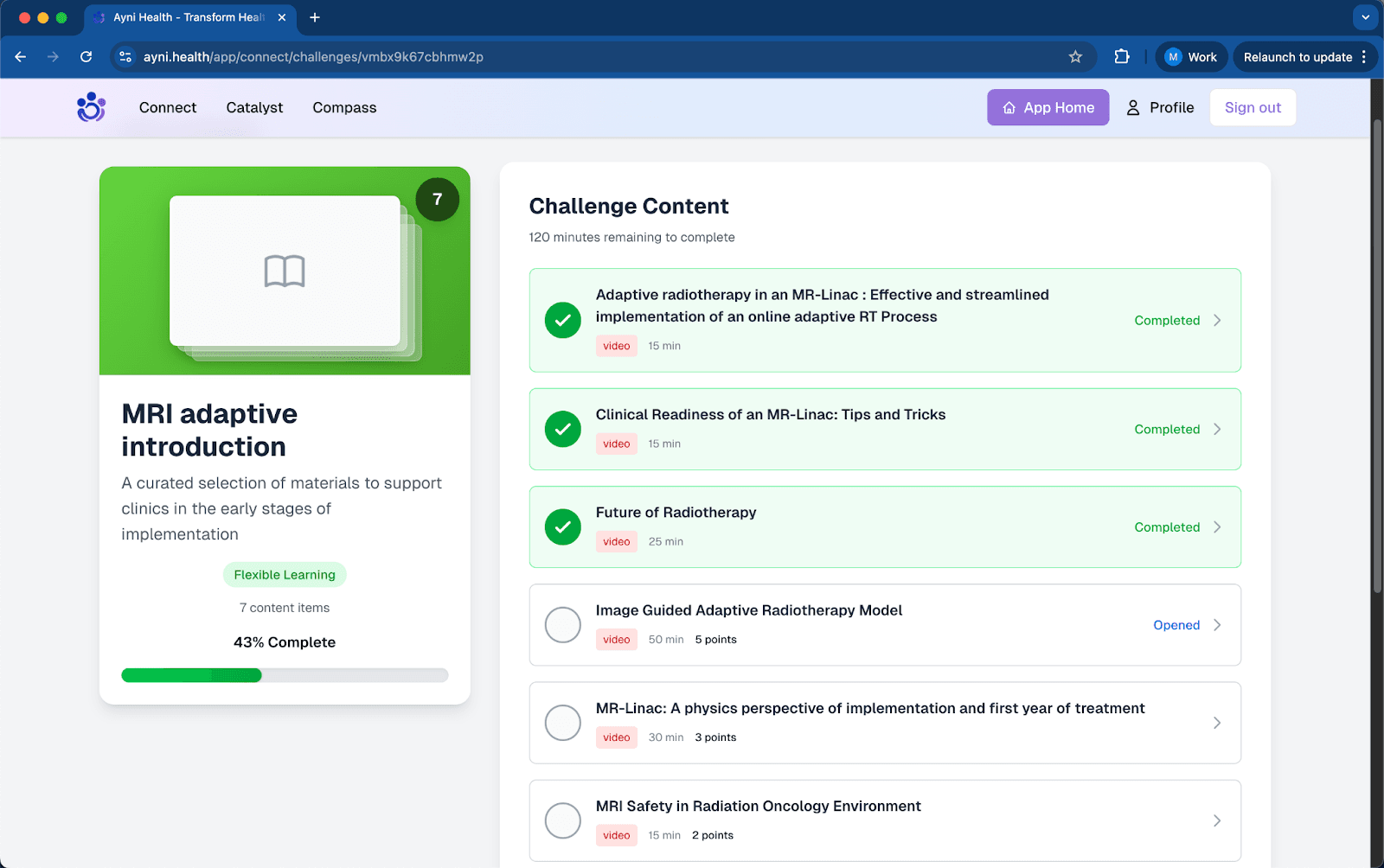Select the circle next to MR-Linac physics perspective

[562, 723]
